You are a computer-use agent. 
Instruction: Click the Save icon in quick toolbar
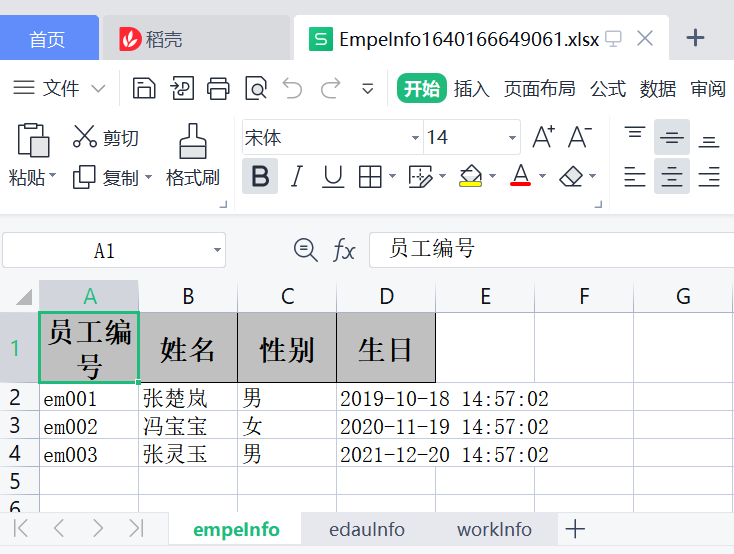144,89
